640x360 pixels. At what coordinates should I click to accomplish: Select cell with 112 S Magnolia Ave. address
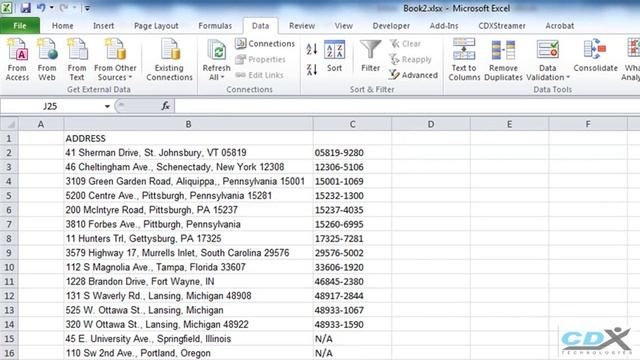pos(188,267)
